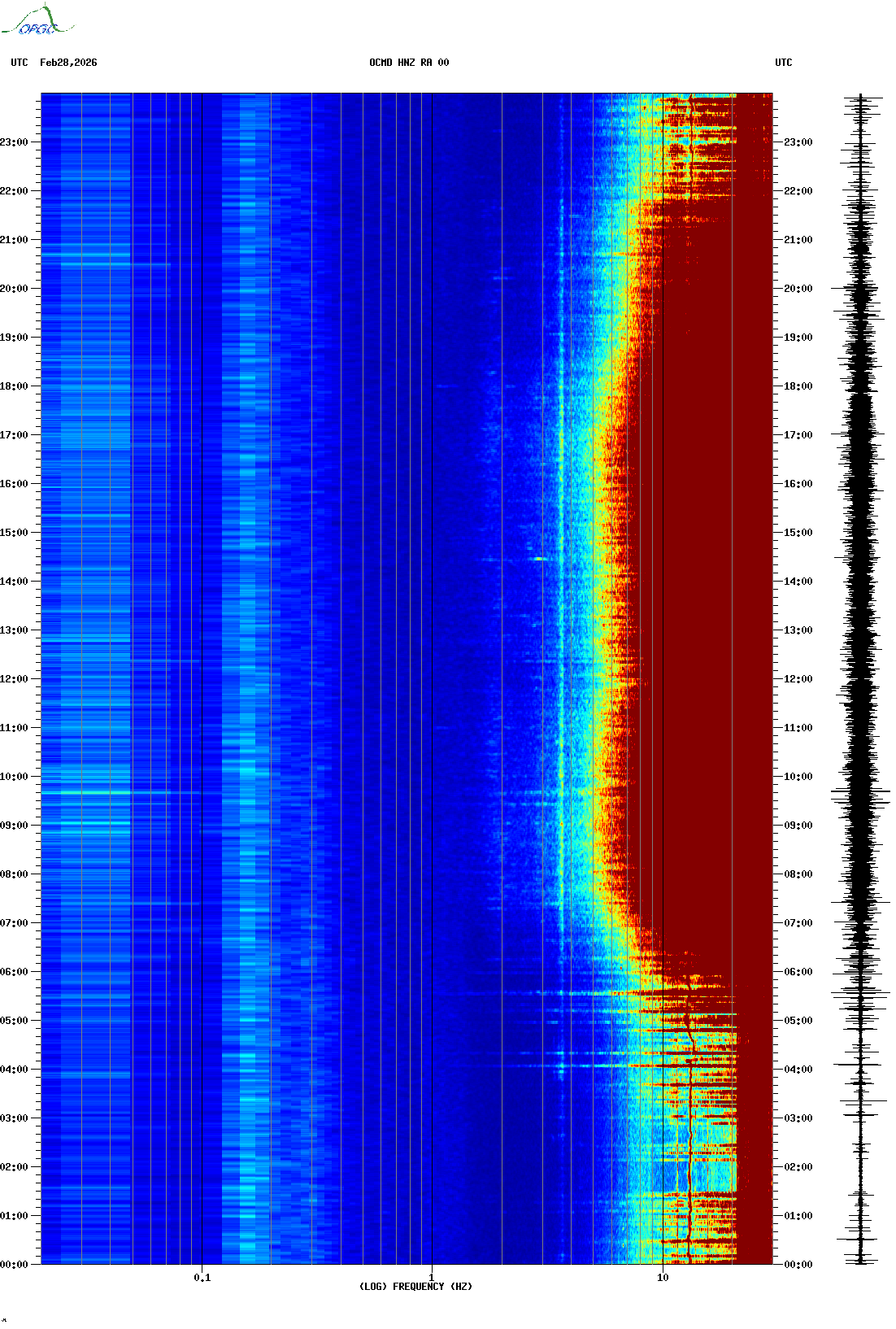896x1329 pixels.
Task: Click the left 08:00 time label
Action: [x=14, y=874]
